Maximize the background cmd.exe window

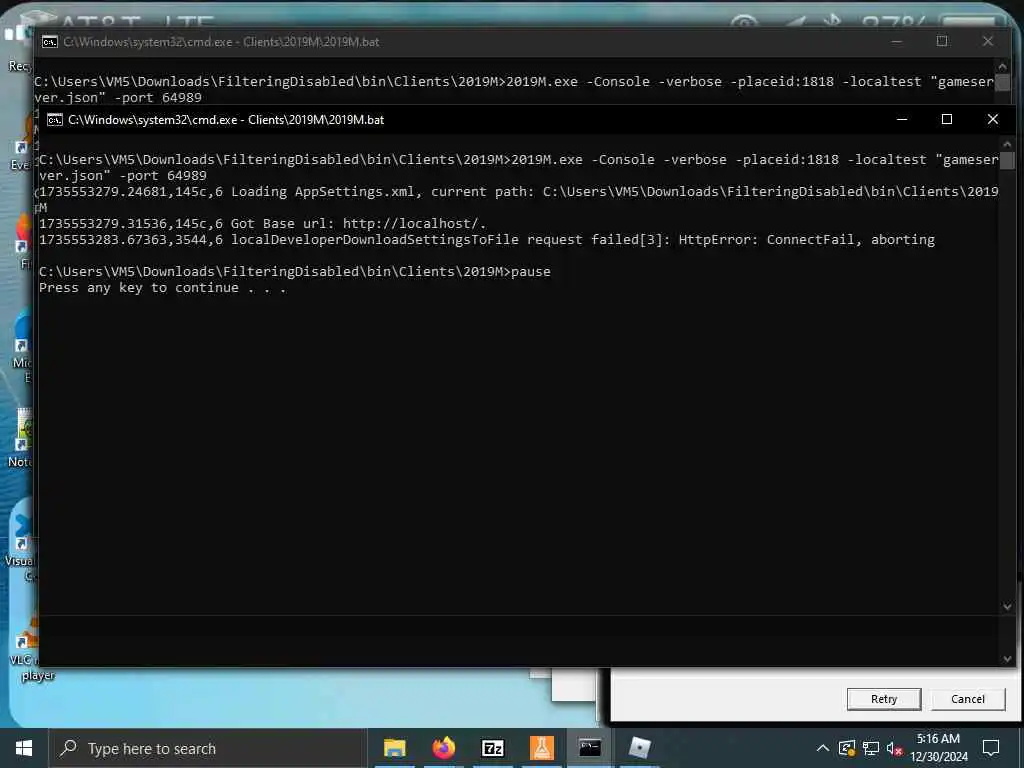click(942, 41)
